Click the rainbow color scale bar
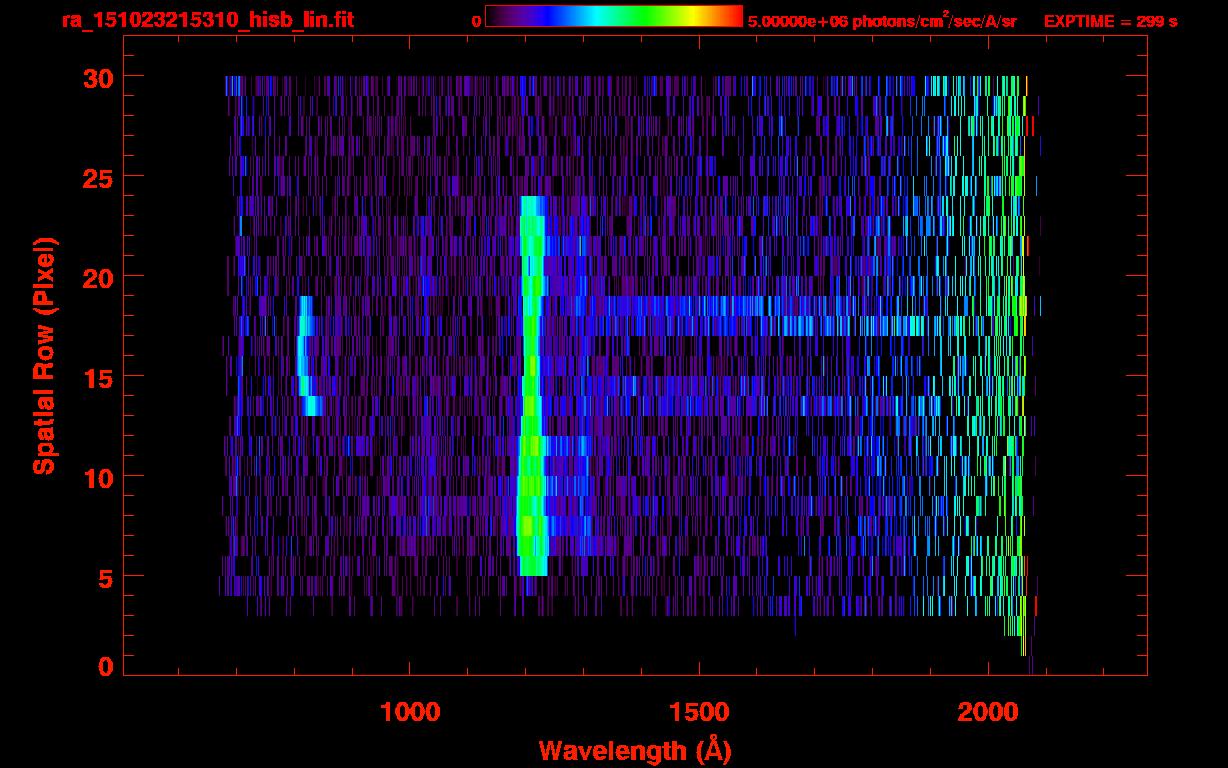This screenshot has width=1228, height=768. coord(614,16)
